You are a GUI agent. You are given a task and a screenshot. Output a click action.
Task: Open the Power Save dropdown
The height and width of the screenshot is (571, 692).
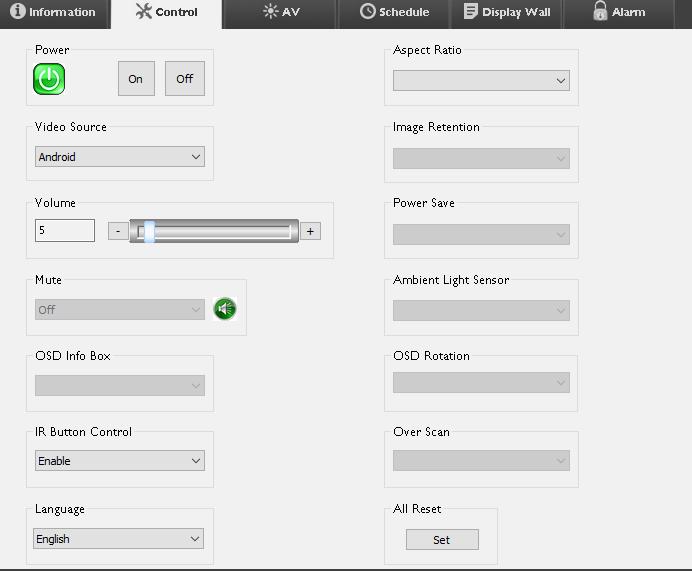481,234
